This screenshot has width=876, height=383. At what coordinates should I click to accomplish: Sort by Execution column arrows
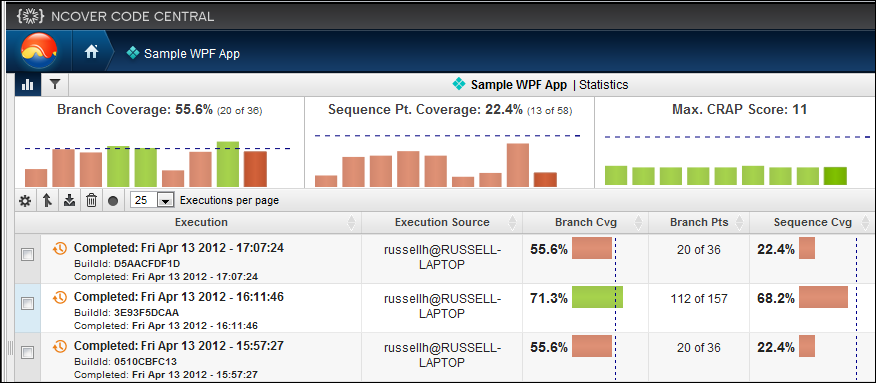(351, 223)
